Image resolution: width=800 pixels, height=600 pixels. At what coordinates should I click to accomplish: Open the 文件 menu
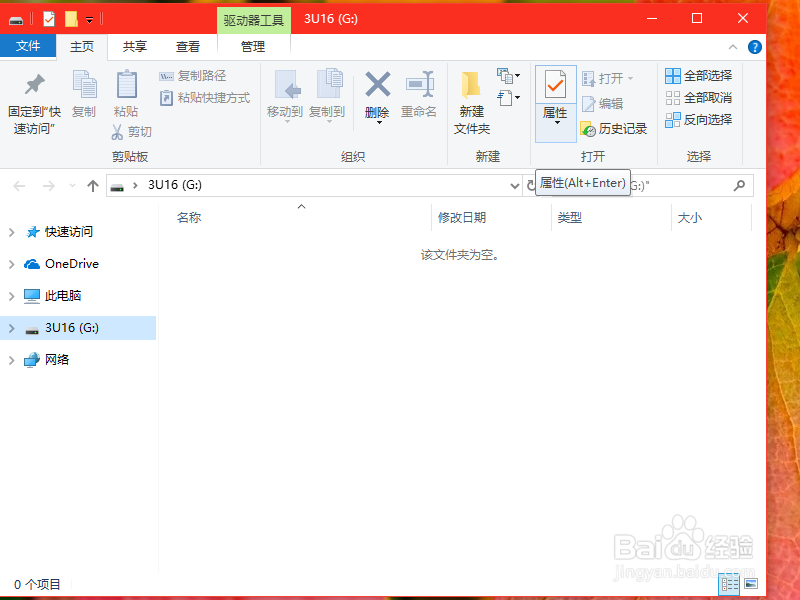(28, 46)
